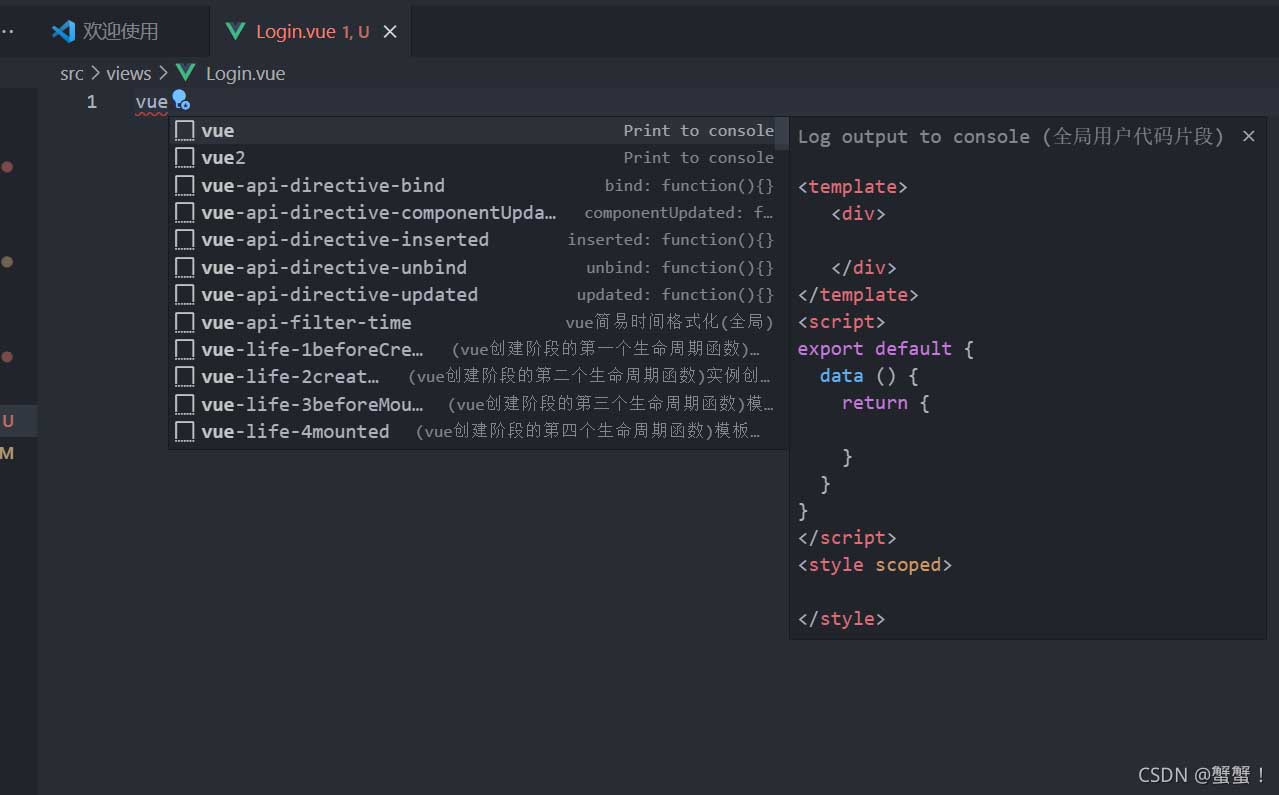Screen dimensions: 1279x795
Task: Click the VS Code icon on Welcome tab
Action: pyautogui.click(x=64, y=31)
